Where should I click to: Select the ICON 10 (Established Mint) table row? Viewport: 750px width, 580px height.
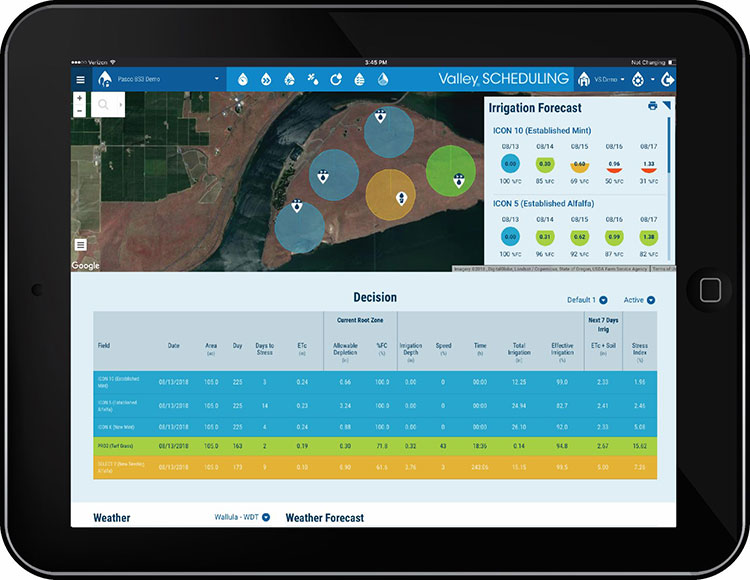375,382
